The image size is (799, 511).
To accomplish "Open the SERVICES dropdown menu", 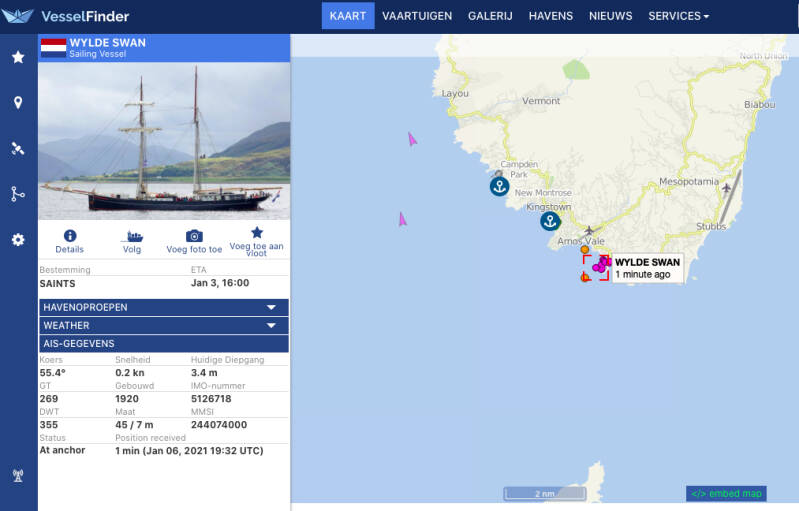I will coord(678,16).
